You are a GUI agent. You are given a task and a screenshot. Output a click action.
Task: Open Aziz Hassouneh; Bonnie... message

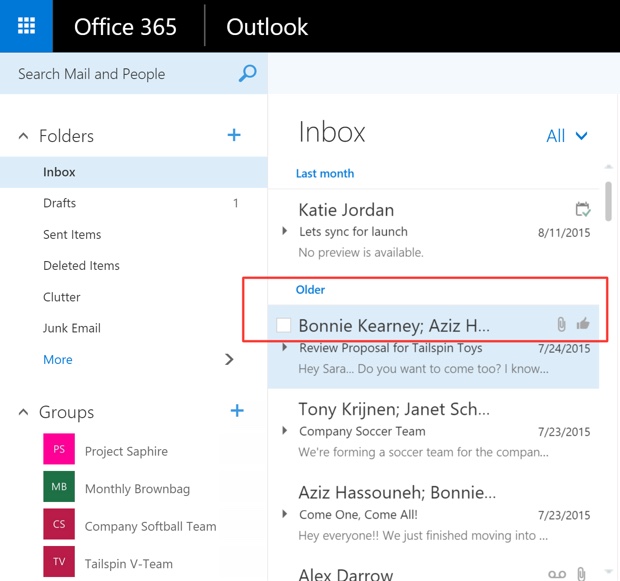point(433,513)
